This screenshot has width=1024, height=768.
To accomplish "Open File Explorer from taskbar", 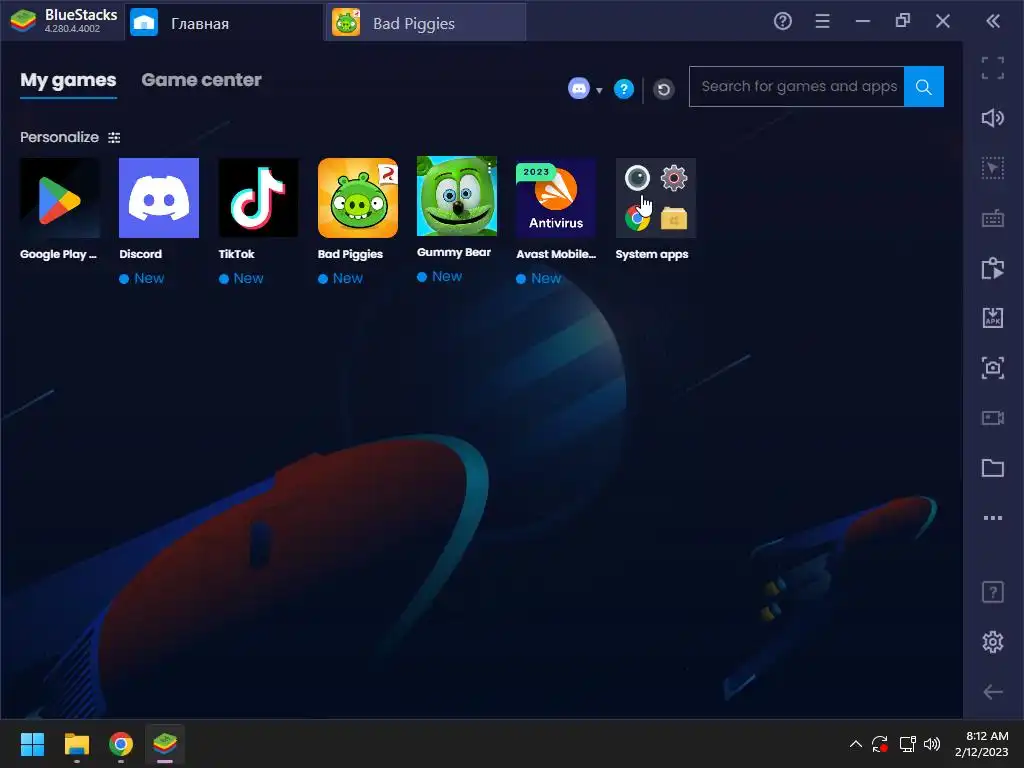I will [x=76, y=744].
